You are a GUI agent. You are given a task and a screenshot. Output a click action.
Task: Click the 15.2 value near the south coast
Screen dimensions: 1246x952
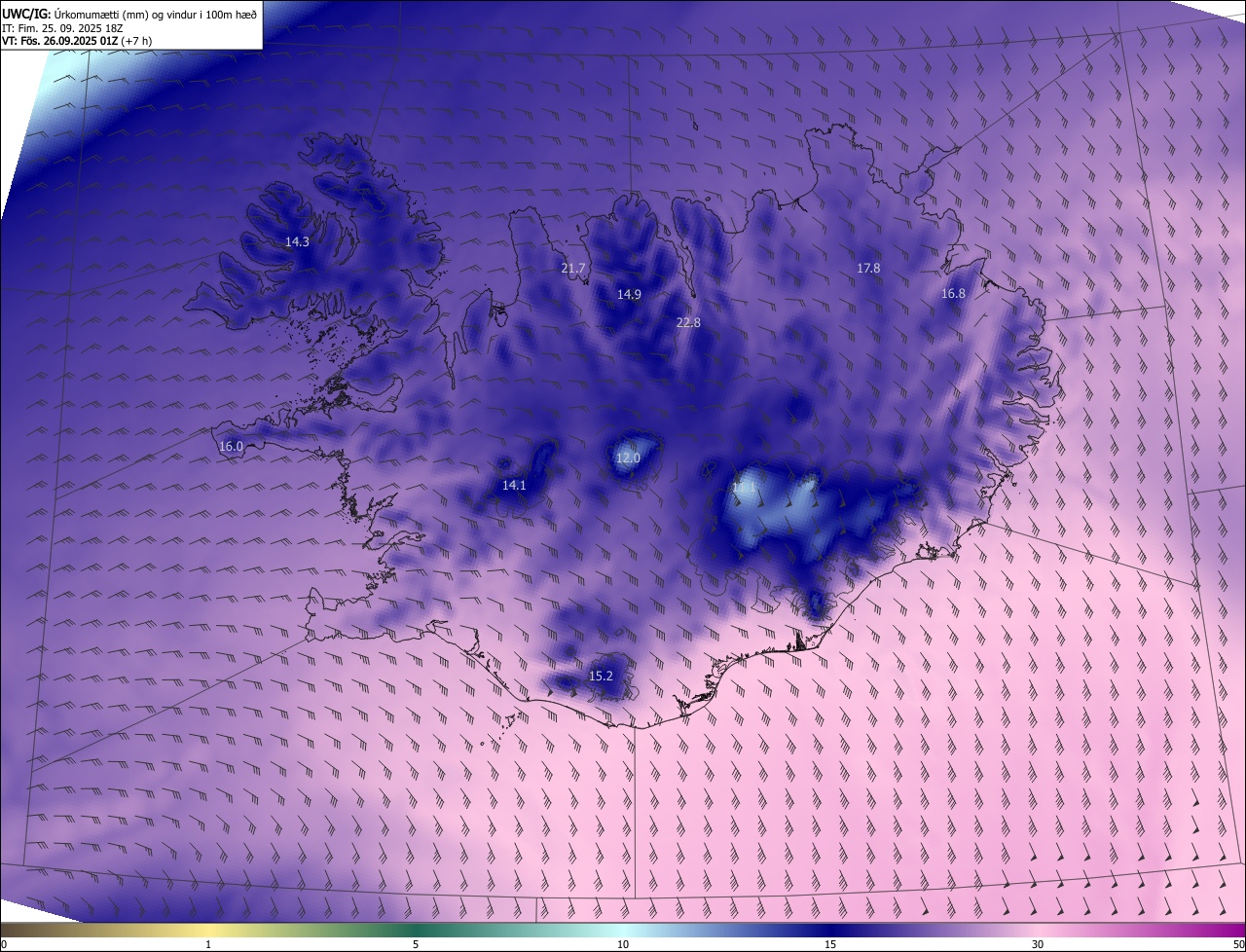(x=601, y=676)
